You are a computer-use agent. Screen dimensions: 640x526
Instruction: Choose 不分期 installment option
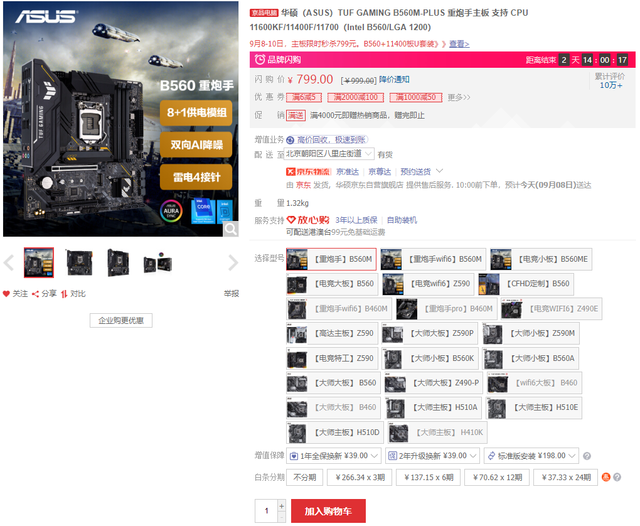tap(304, 477)
